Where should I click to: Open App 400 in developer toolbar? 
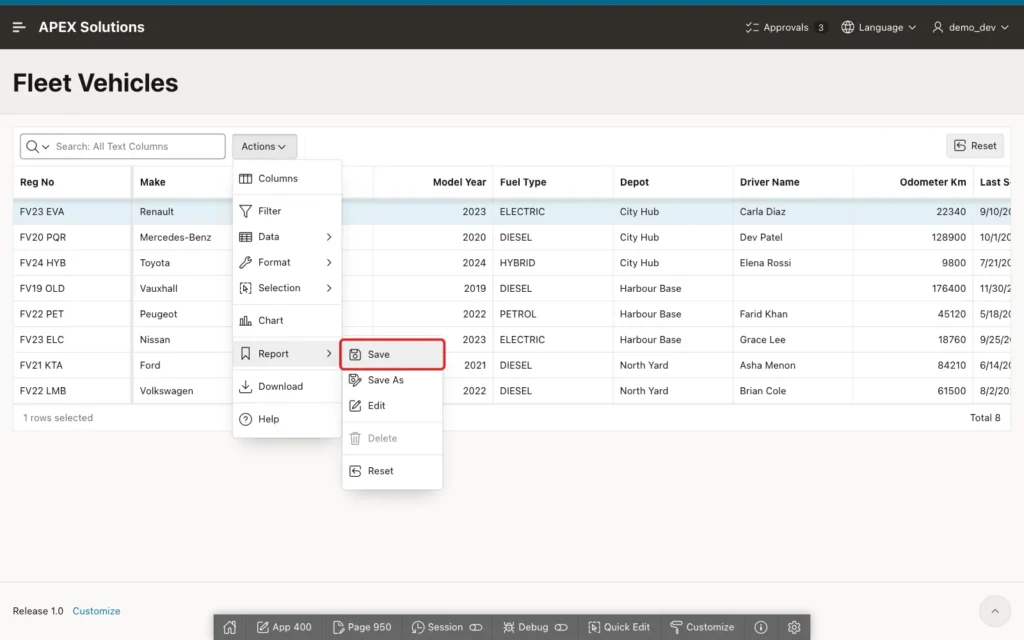[x=283, y=628]
